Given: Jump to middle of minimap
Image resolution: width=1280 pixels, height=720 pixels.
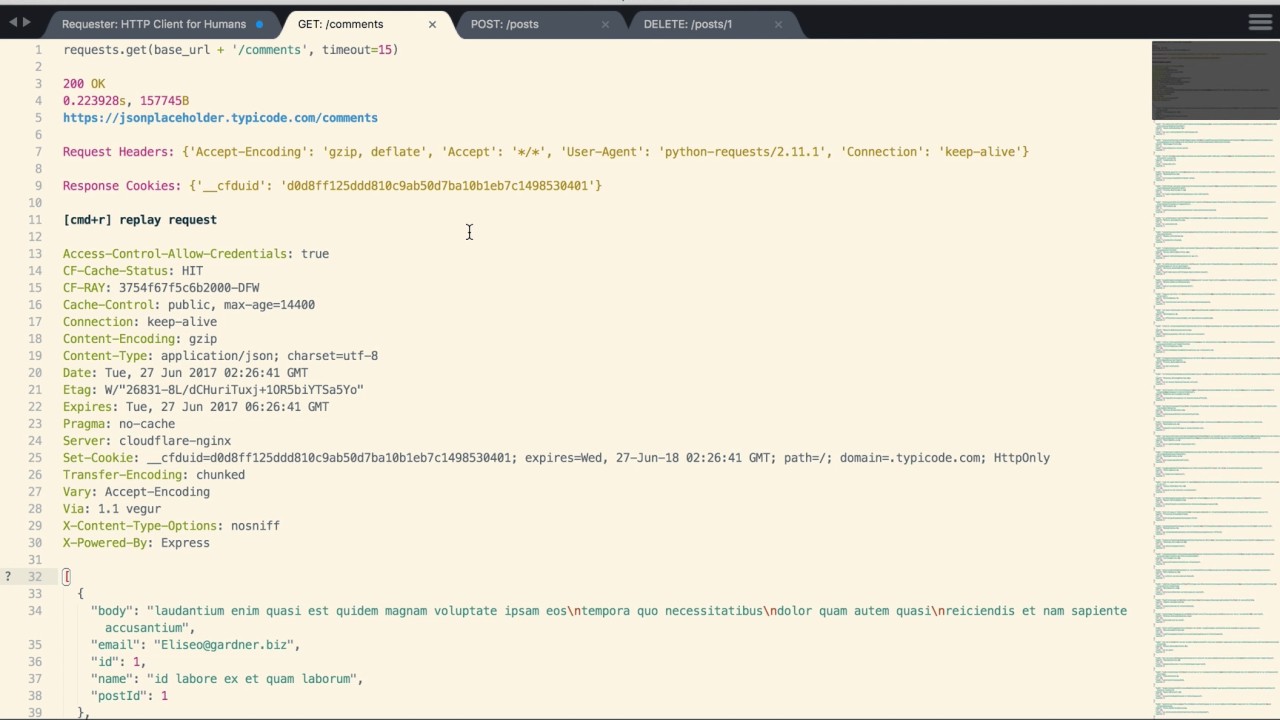Looking at the screenshot, I should pyautogui.click(x=1215, y=380).
